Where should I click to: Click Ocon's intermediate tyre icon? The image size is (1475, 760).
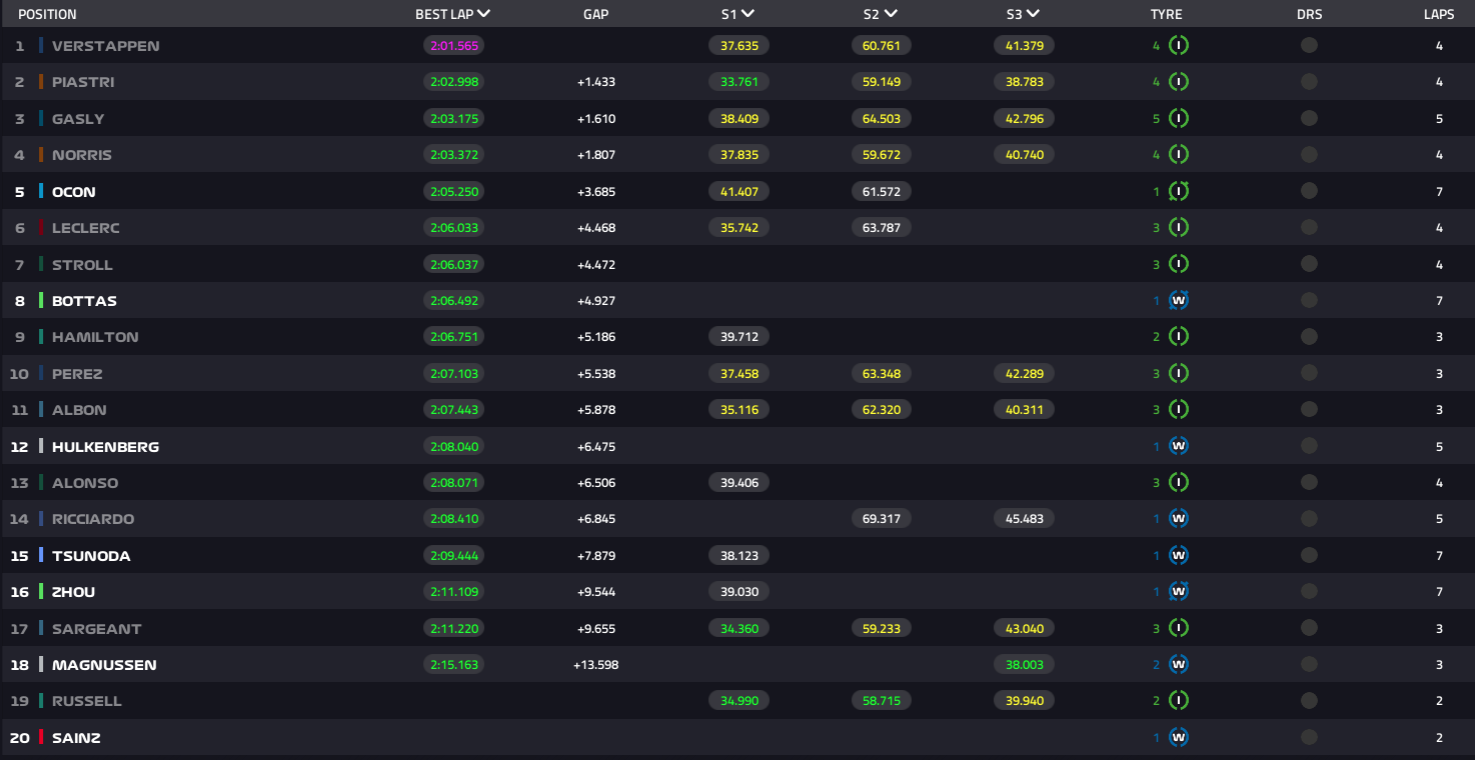[1179, 192]
